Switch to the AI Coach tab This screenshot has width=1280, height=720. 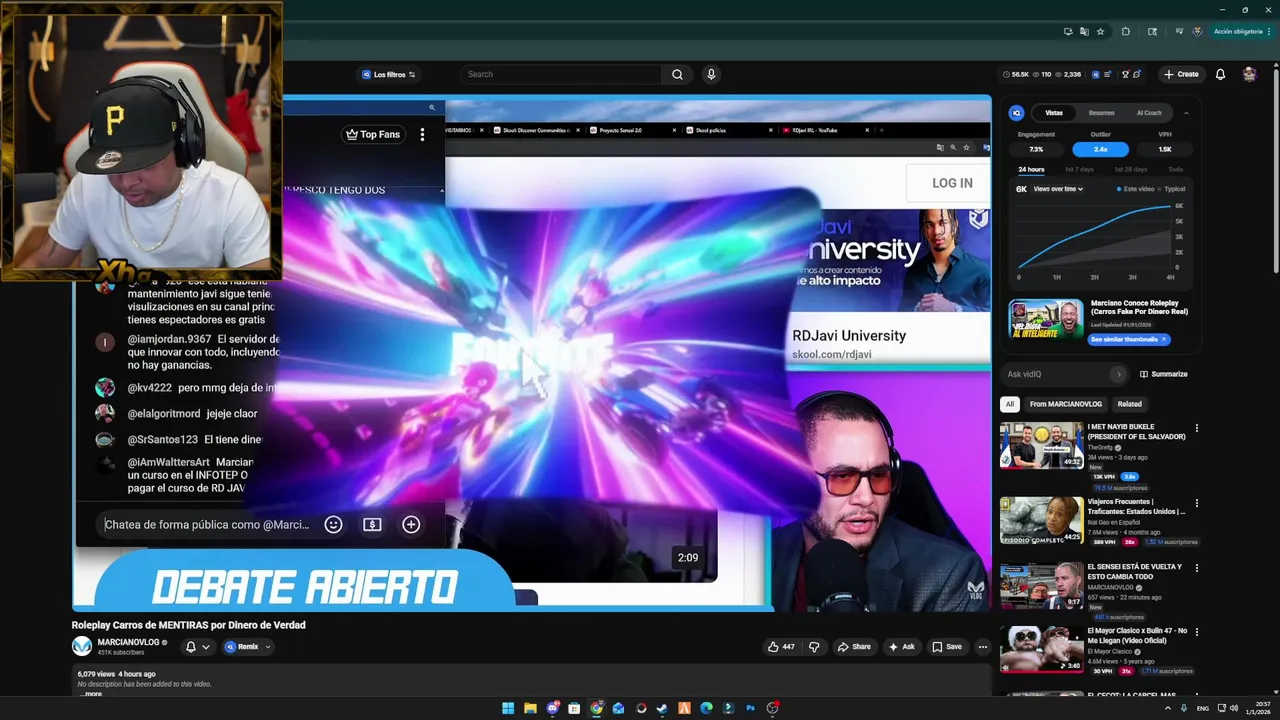click(1149, 113)
